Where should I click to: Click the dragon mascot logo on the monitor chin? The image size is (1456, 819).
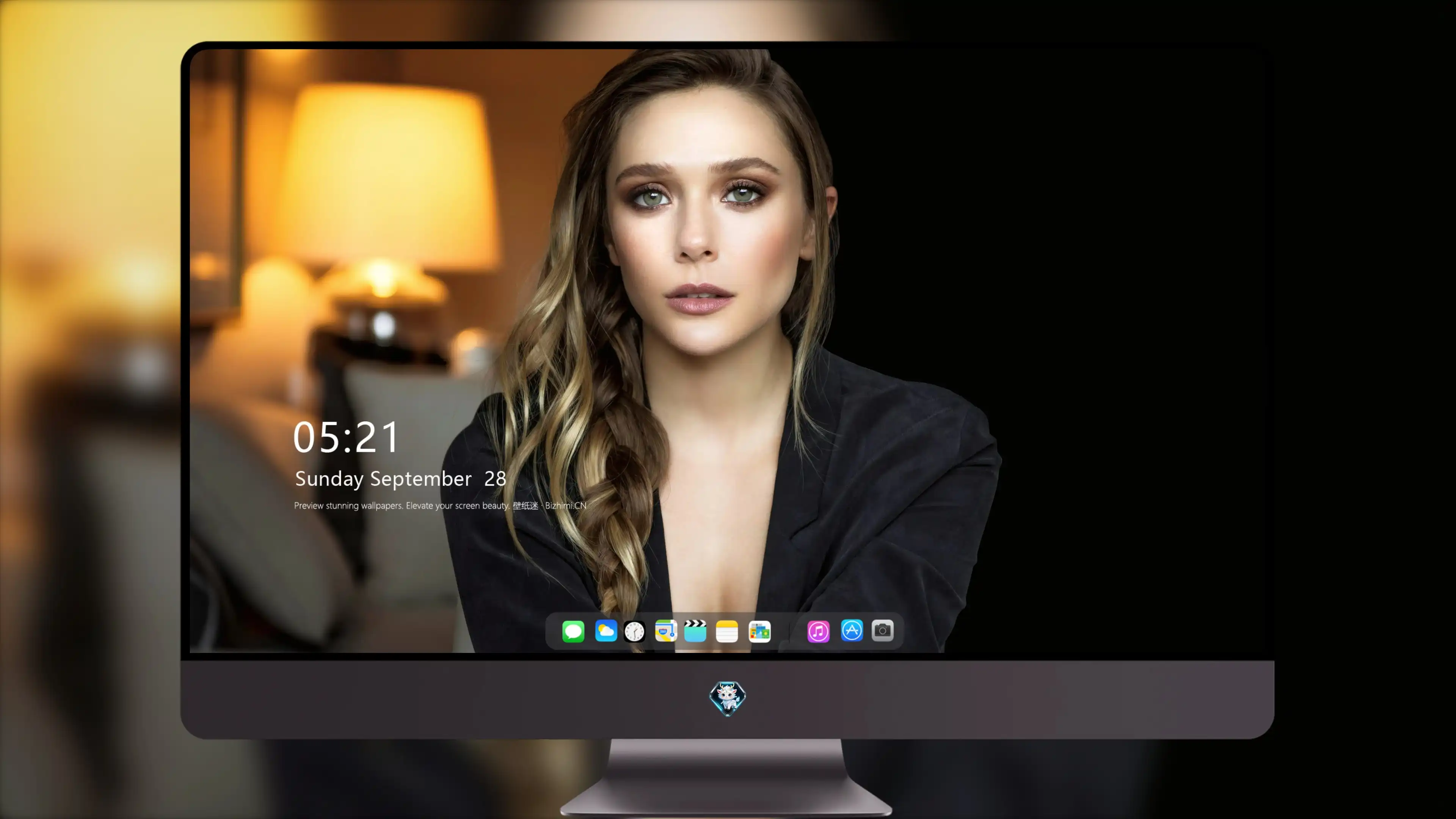[x=728, y=698]
